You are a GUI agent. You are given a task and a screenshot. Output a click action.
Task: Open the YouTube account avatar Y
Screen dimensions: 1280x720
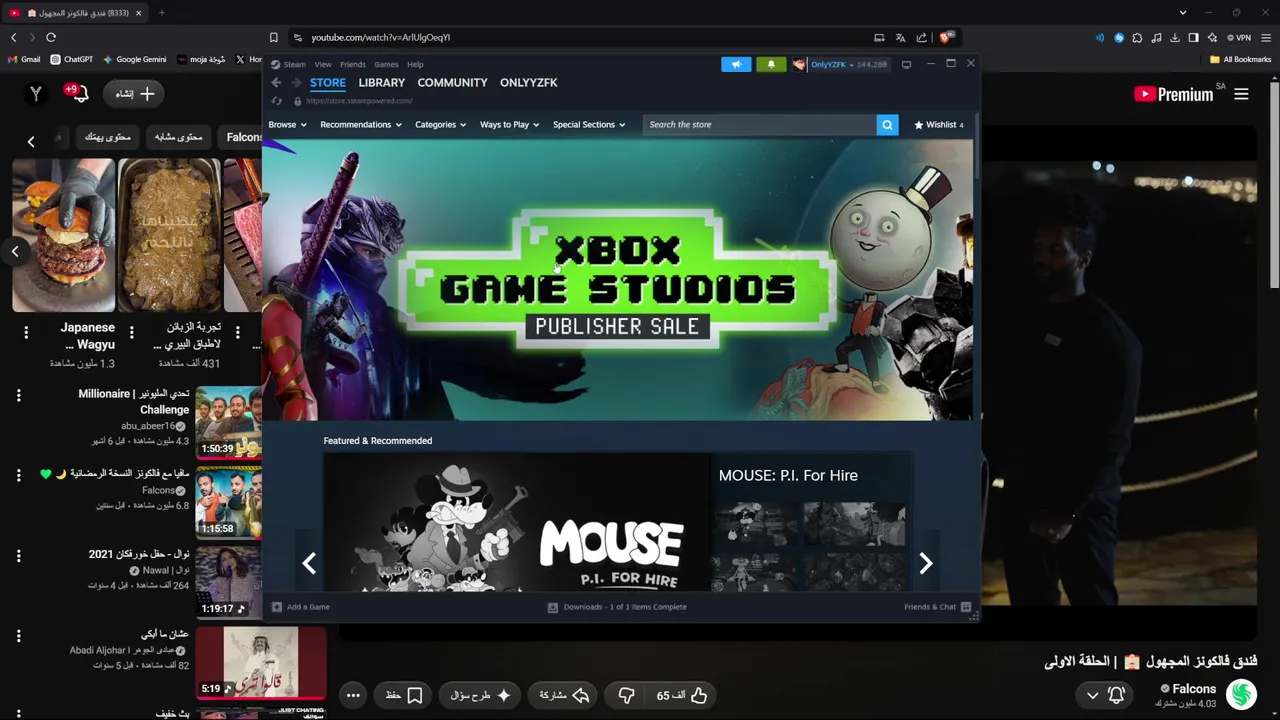(x=36, y=94)
